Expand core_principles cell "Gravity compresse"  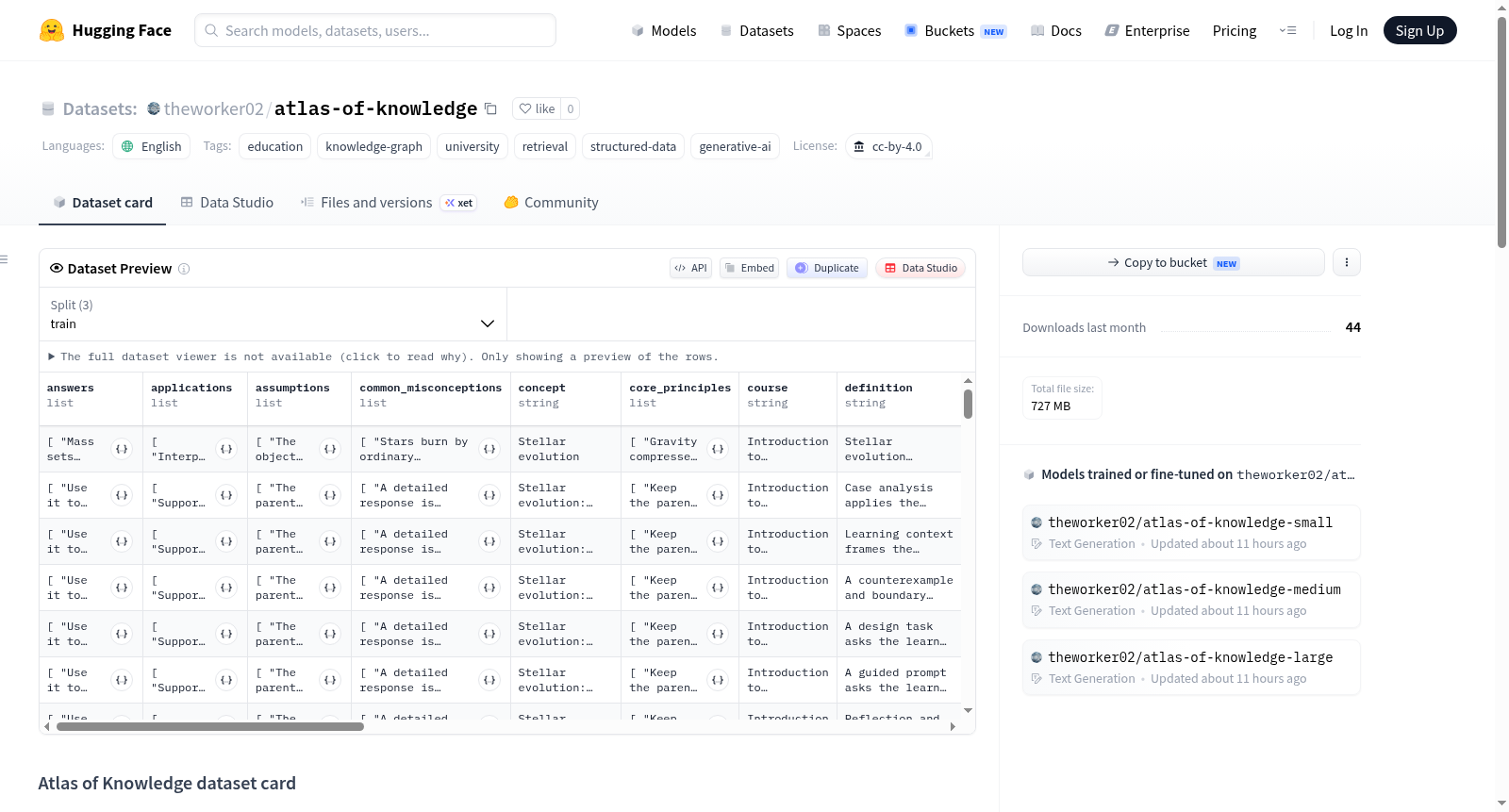click(x=718, y=449)
